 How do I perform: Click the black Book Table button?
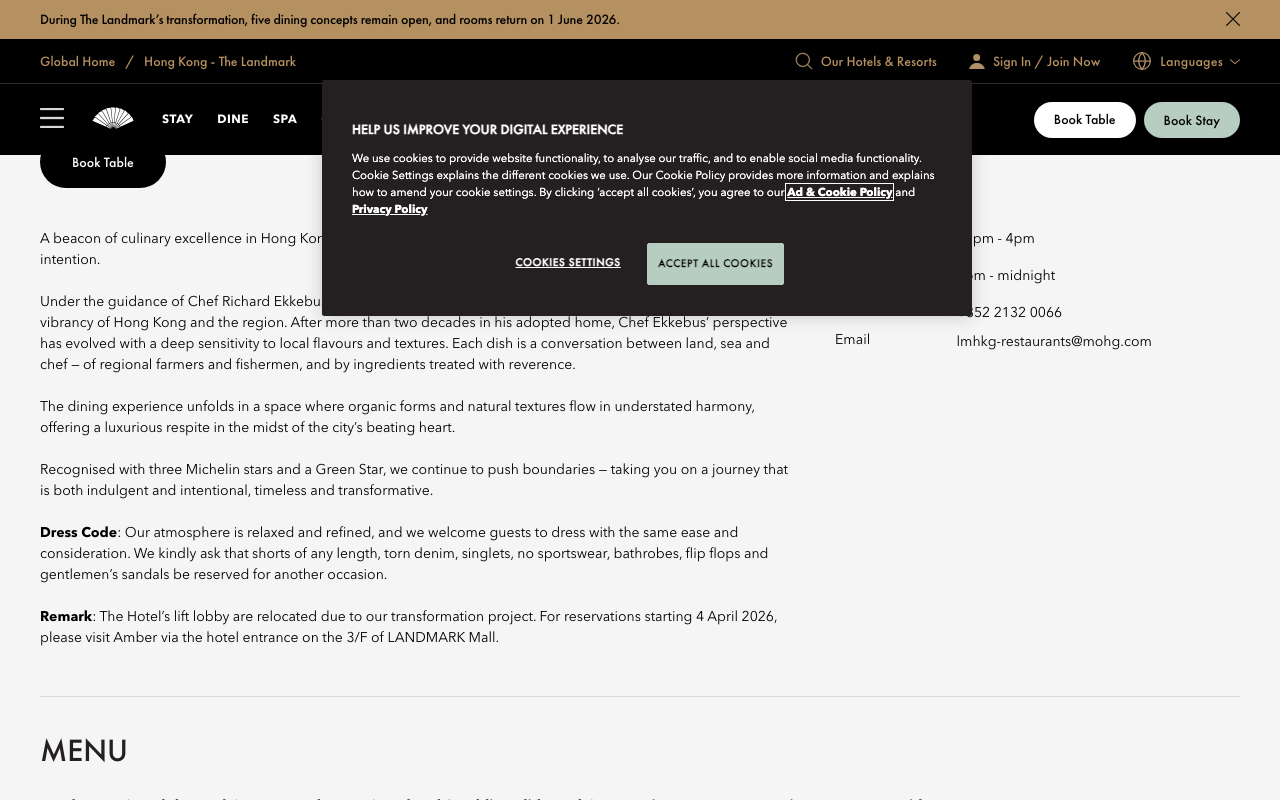[103, 164]
